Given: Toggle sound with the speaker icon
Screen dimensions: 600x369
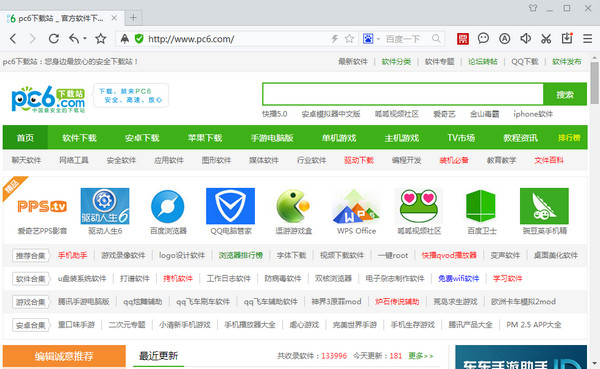Looking at the screenshot, I should [x=525, y=38].
